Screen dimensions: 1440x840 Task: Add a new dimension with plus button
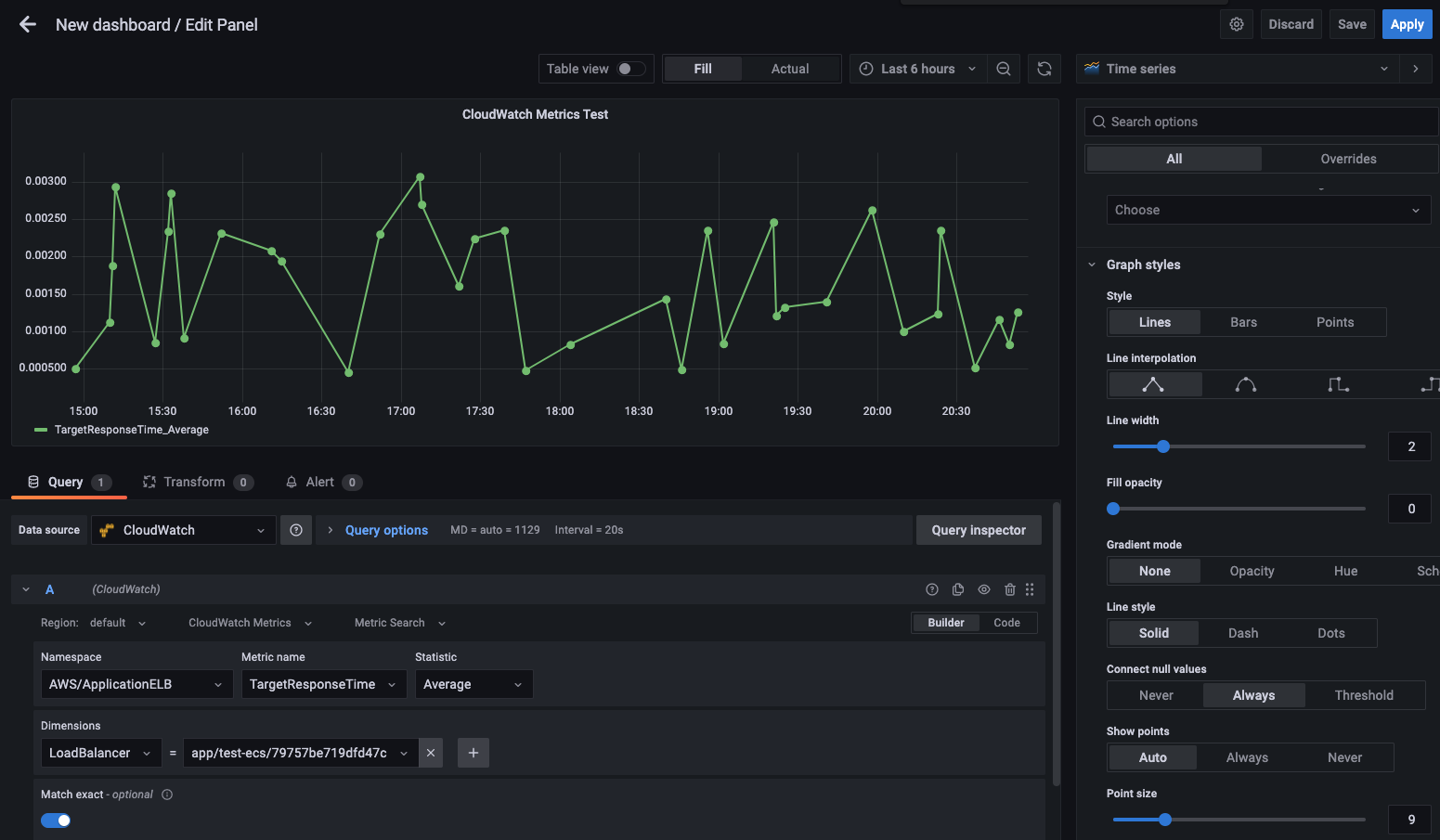[x=474, y=753]
